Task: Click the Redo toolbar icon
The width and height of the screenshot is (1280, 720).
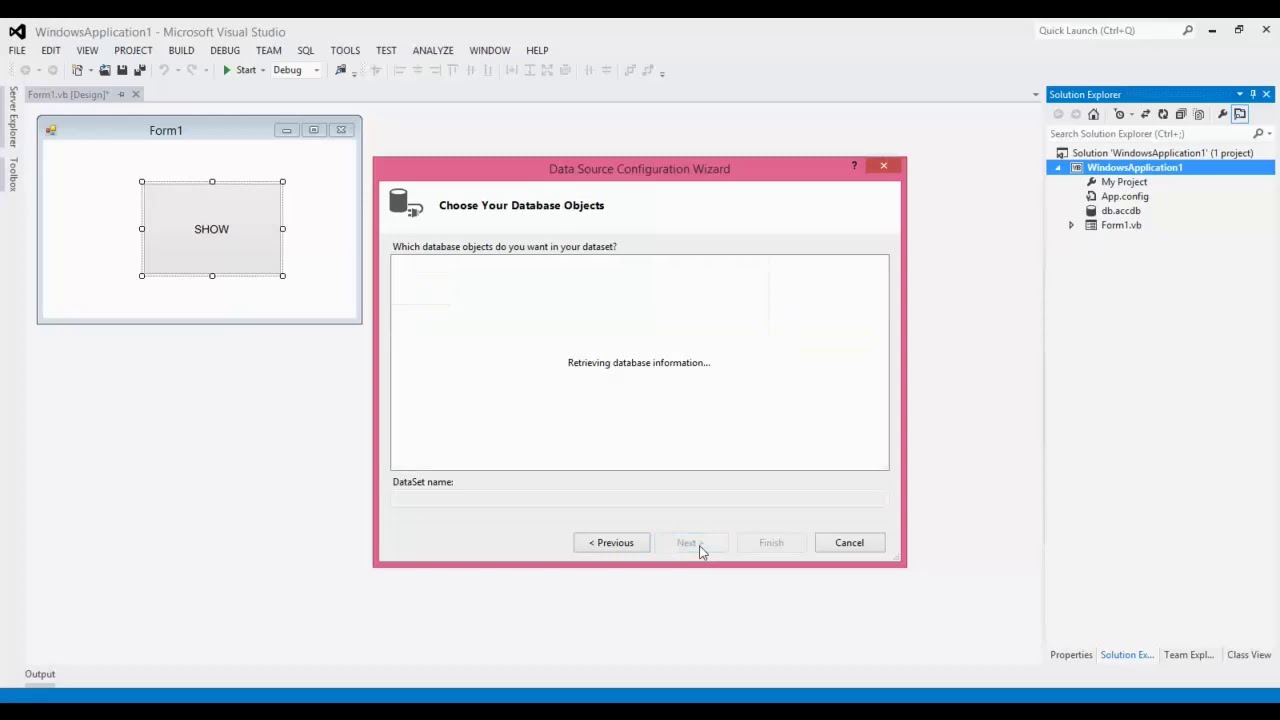Action: coord(191,70)
